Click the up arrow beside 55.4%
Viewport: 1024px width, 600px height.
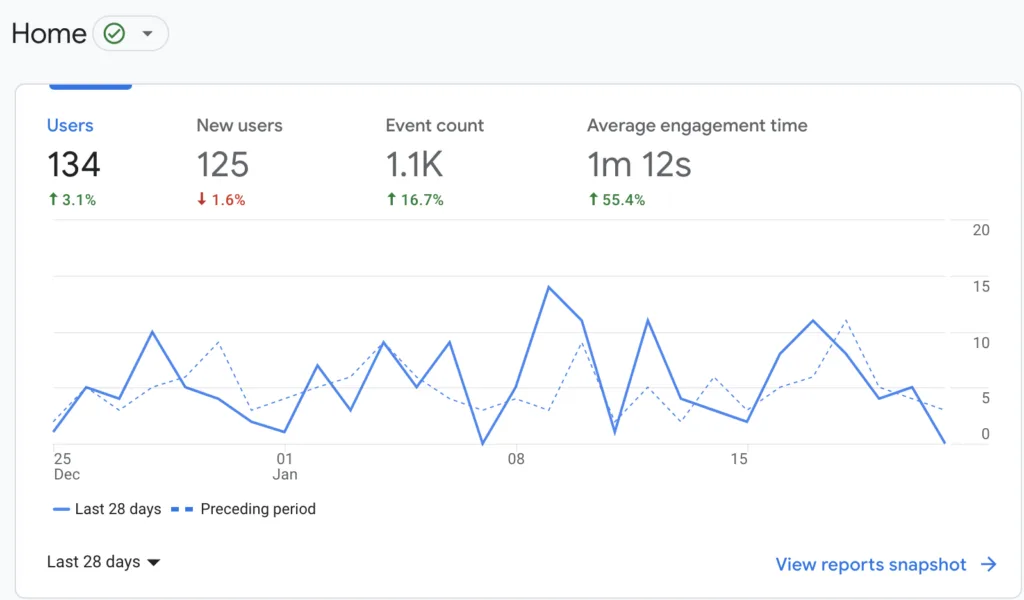[593, 199]
